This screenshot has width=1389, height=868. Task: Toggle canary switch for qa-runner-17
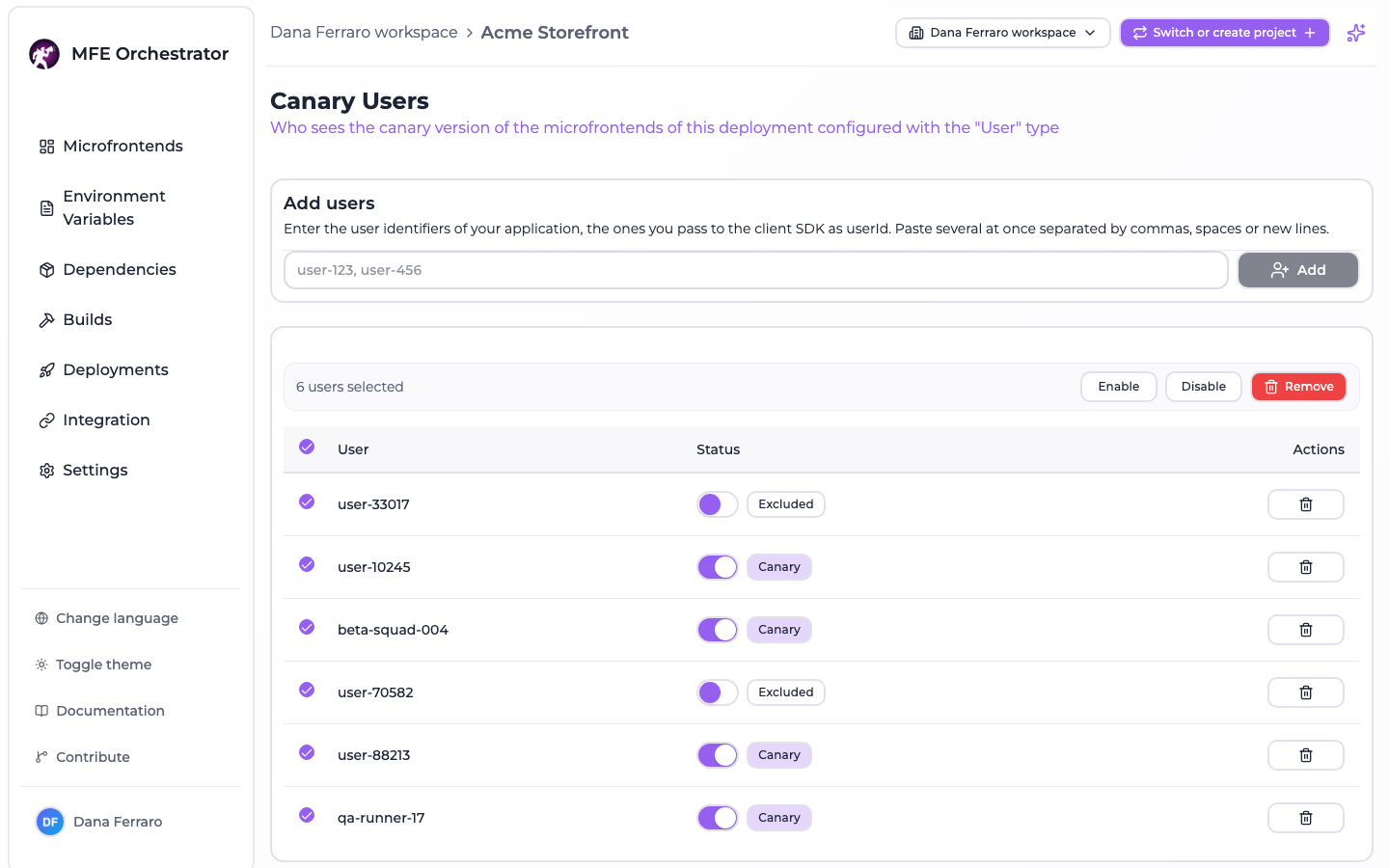[718, 818]
